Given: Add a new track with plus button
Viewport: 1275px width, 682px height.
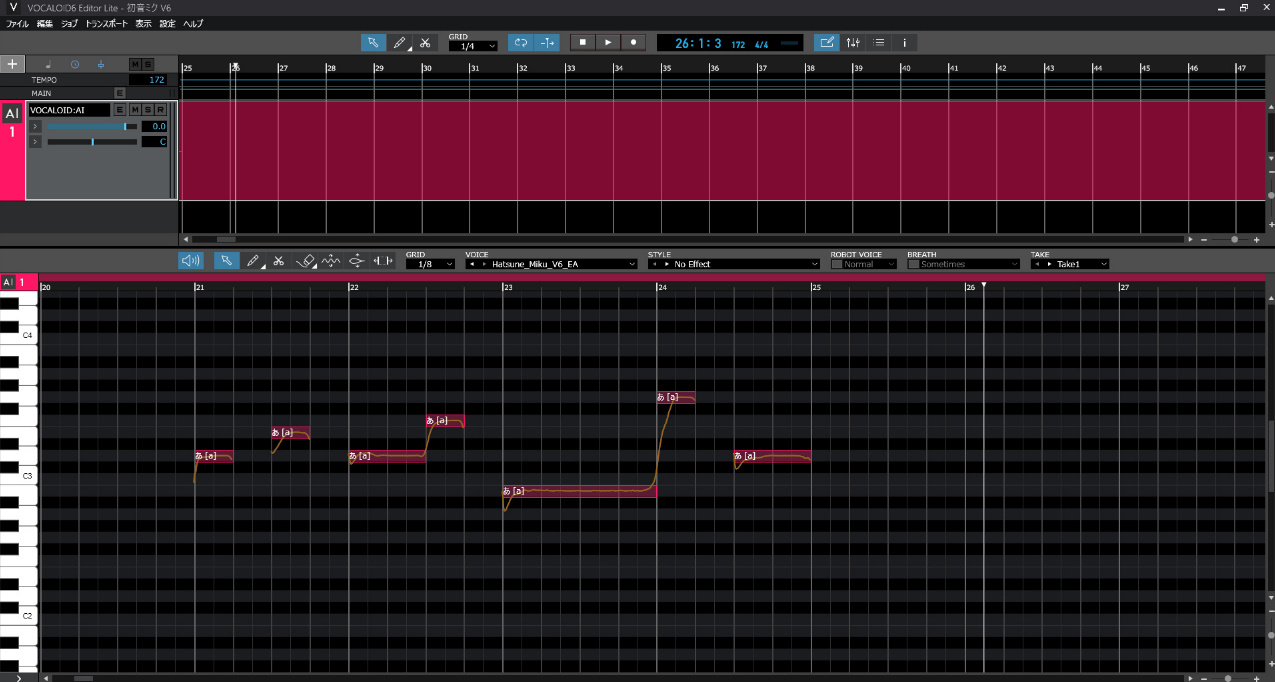Looking at the screenshot, I should [12, 64].
